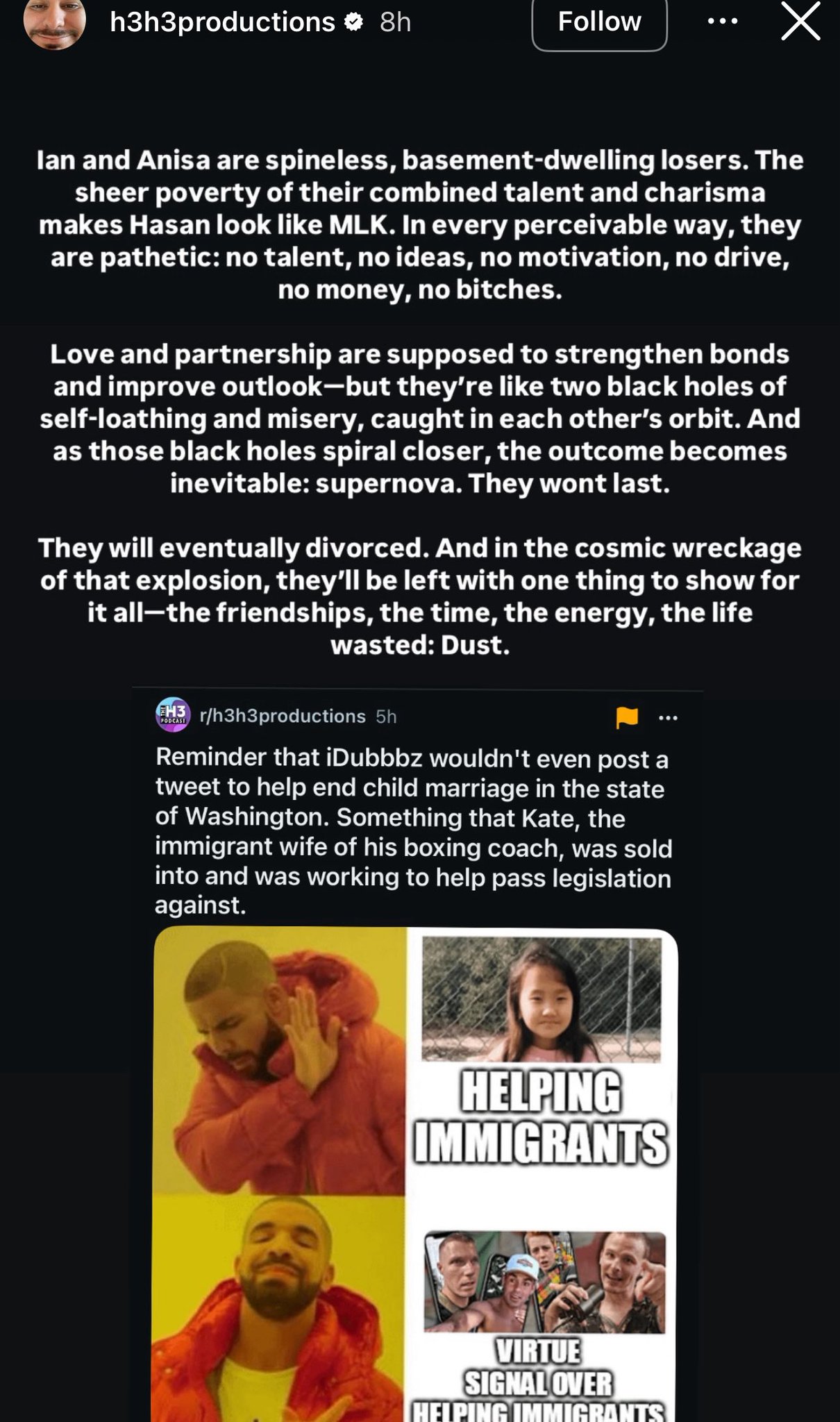
Task: Open the r/h3h3productions subreddit link
Action: [x=283, y=716]
